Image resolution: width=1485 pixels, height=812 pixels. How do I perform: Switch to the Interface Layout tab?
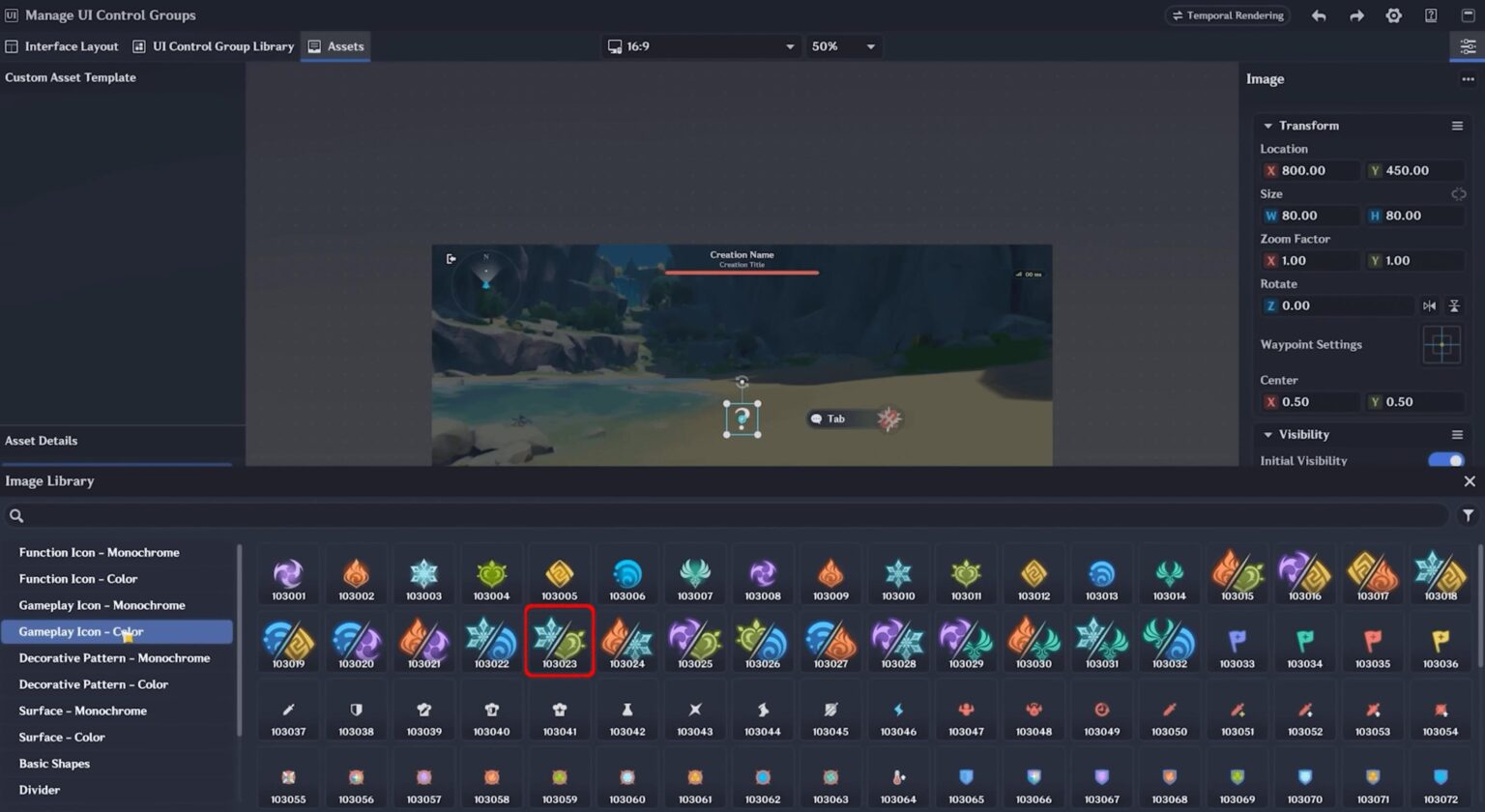(62, 45)
